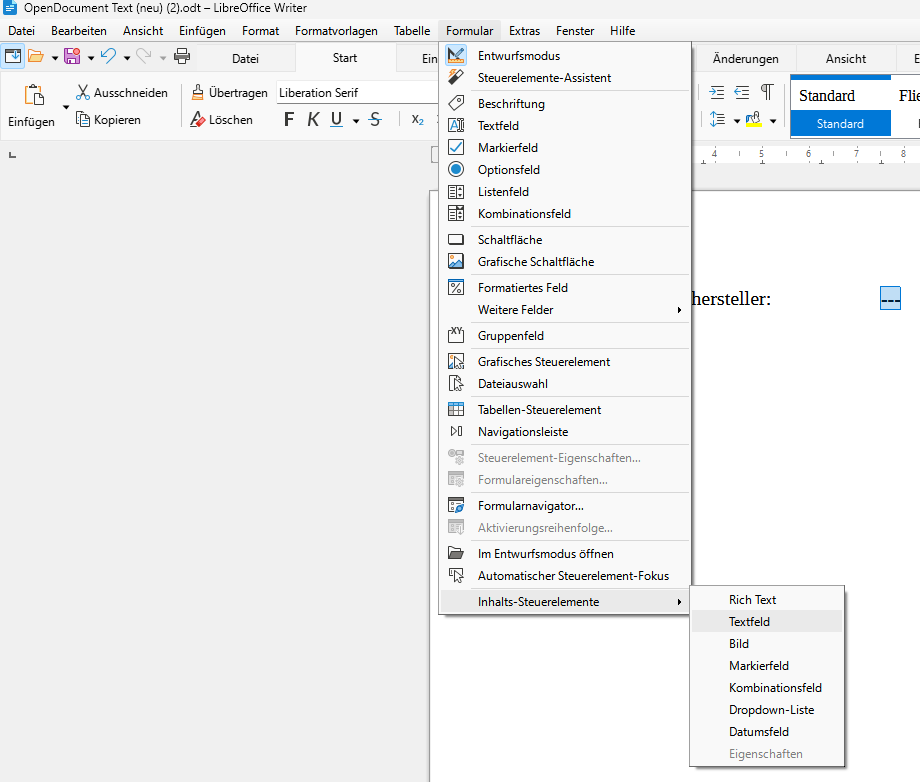The height and width of the screenshot is (782, 920).
Task: Click the Print icon in toolbar
Action: click(182, 57)
